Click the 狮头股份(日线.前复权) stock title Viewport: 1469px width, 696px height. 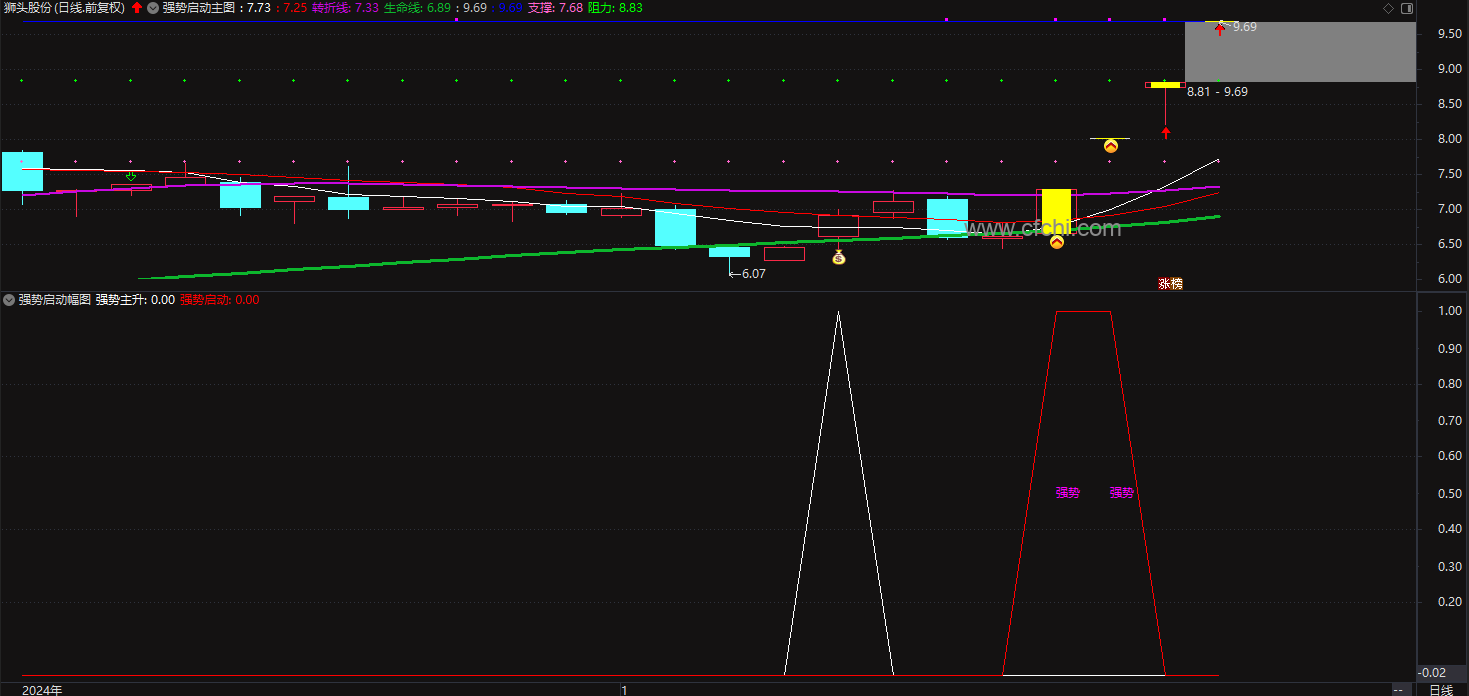pyautogui.click(x=64, y=8)
